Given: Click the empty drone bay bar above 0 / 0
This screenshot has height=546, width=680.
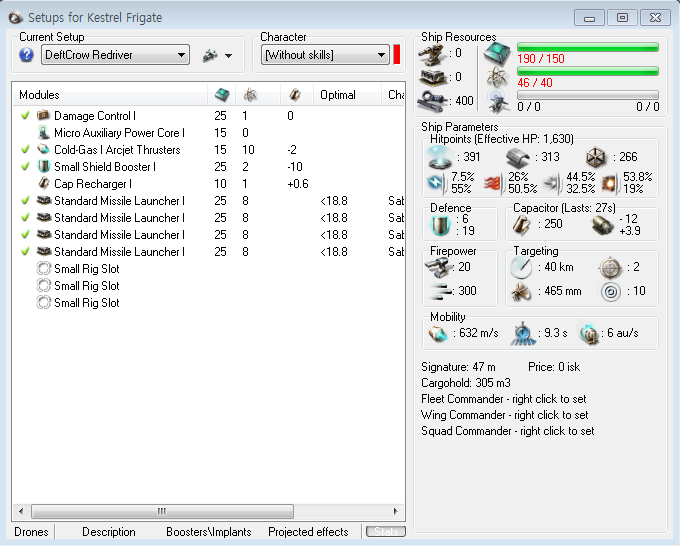Looking at the screenshot, I should pyautogui.click(x=588, y=95).
